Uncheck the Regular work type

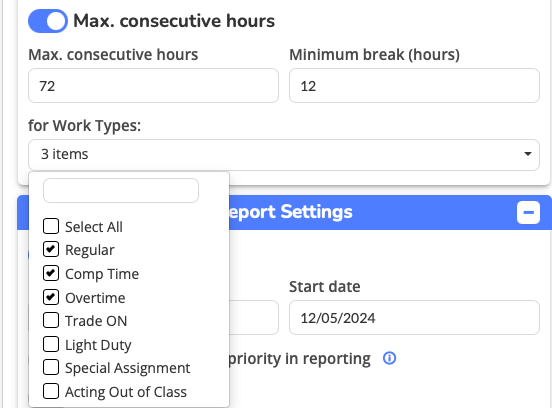(51, 249)
